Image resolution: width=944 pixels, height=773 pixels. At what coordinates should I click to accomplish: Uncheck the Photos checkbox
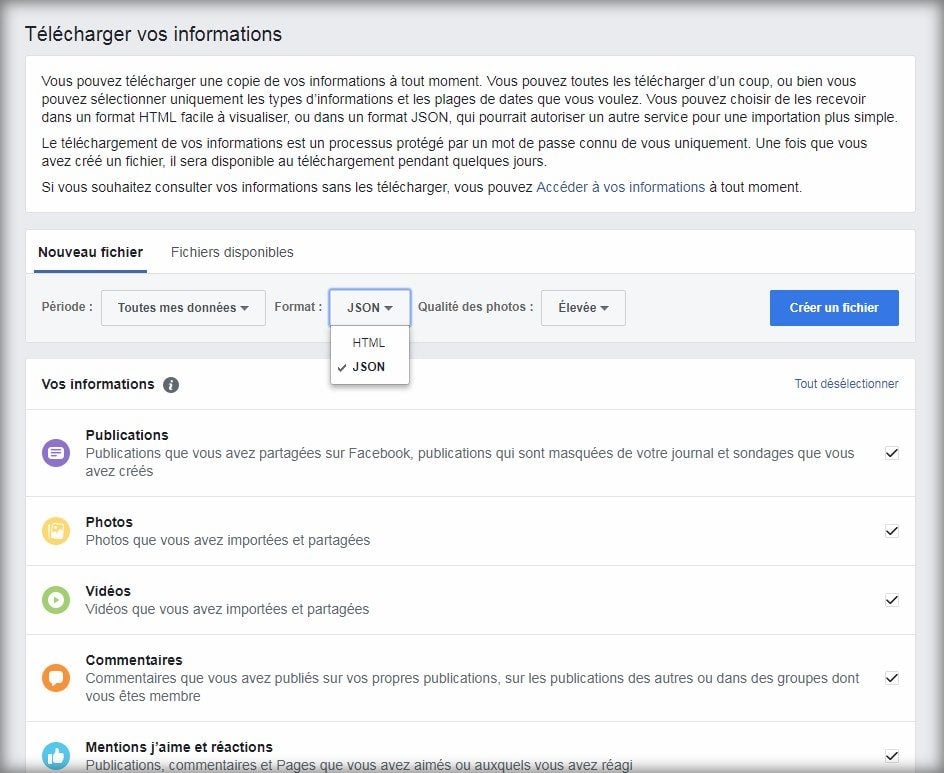892,530
